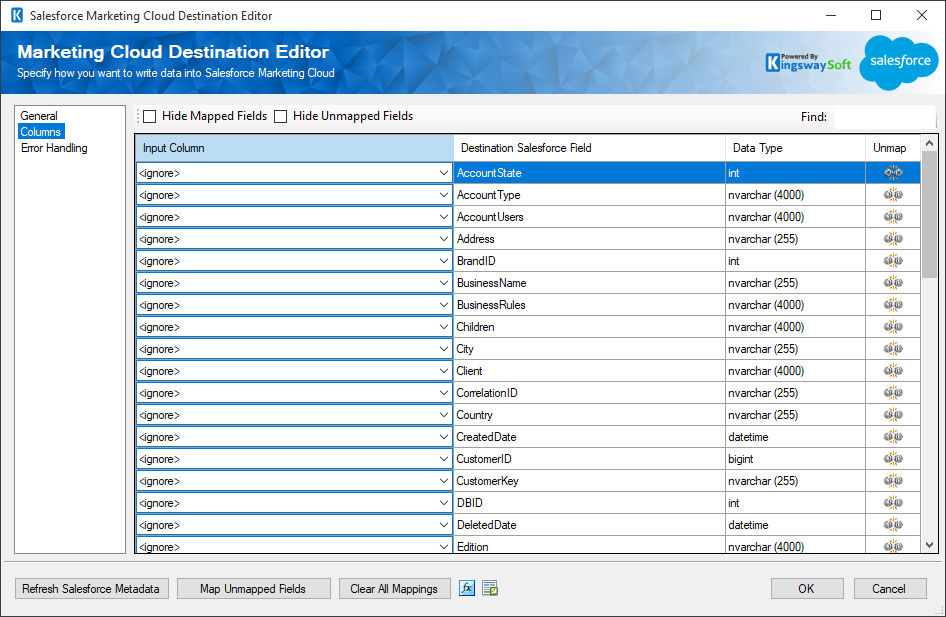Image resolution: width=946 pixels, height=617 pixels.
Task: Unmap the Country field
Action: 893,415
